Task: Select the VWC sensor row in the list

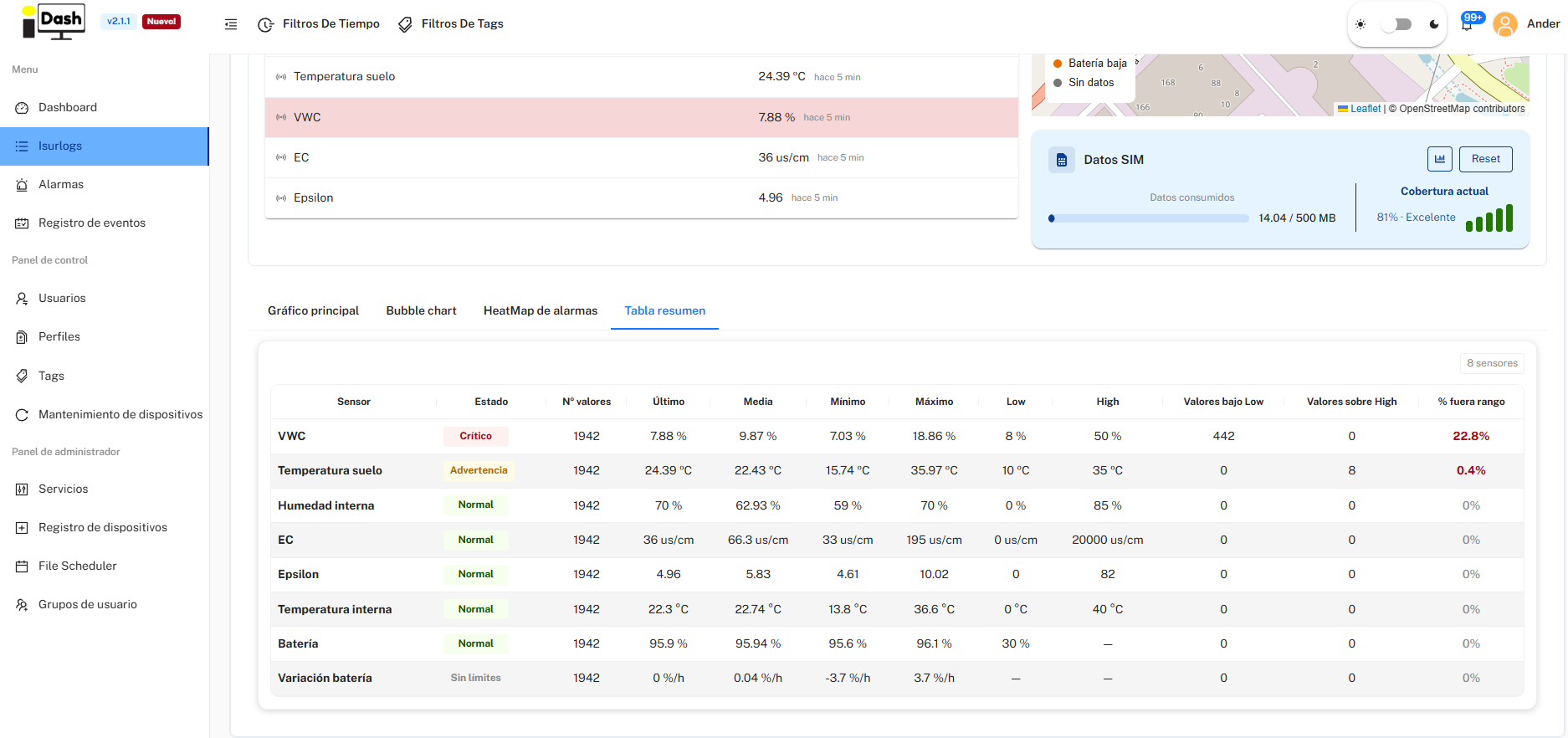Action: 642,117
